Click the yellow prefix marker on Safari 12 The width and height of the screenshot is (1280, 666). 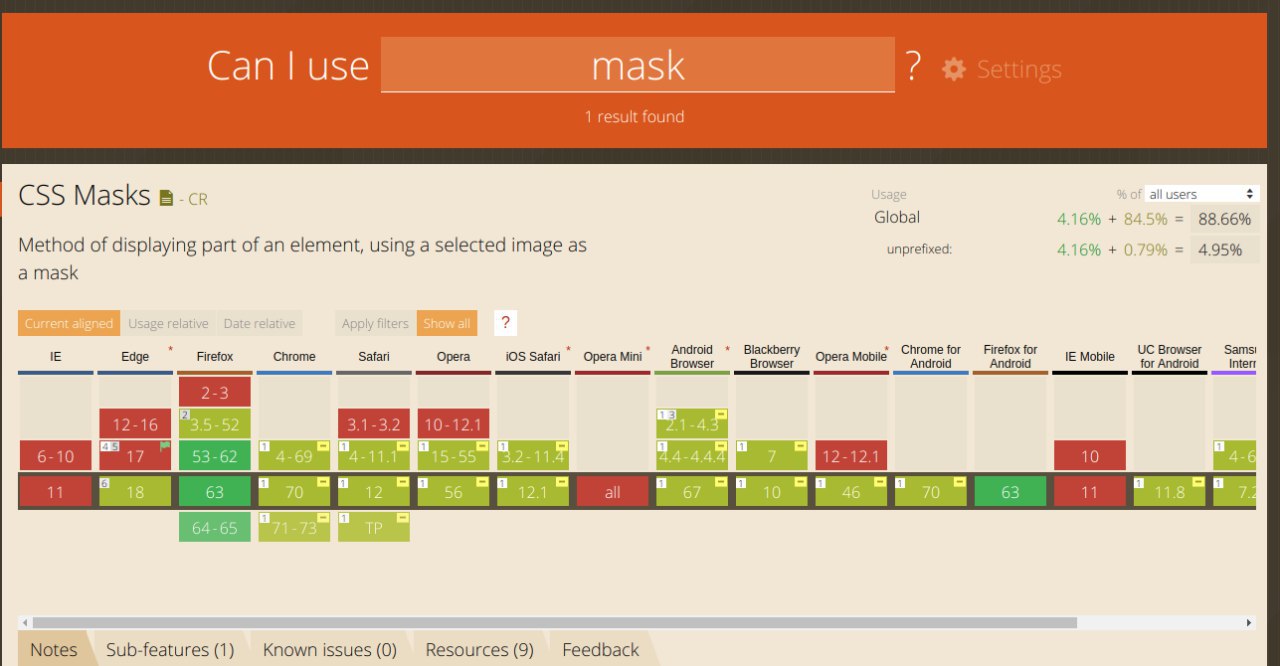click(x=403, y=482)
